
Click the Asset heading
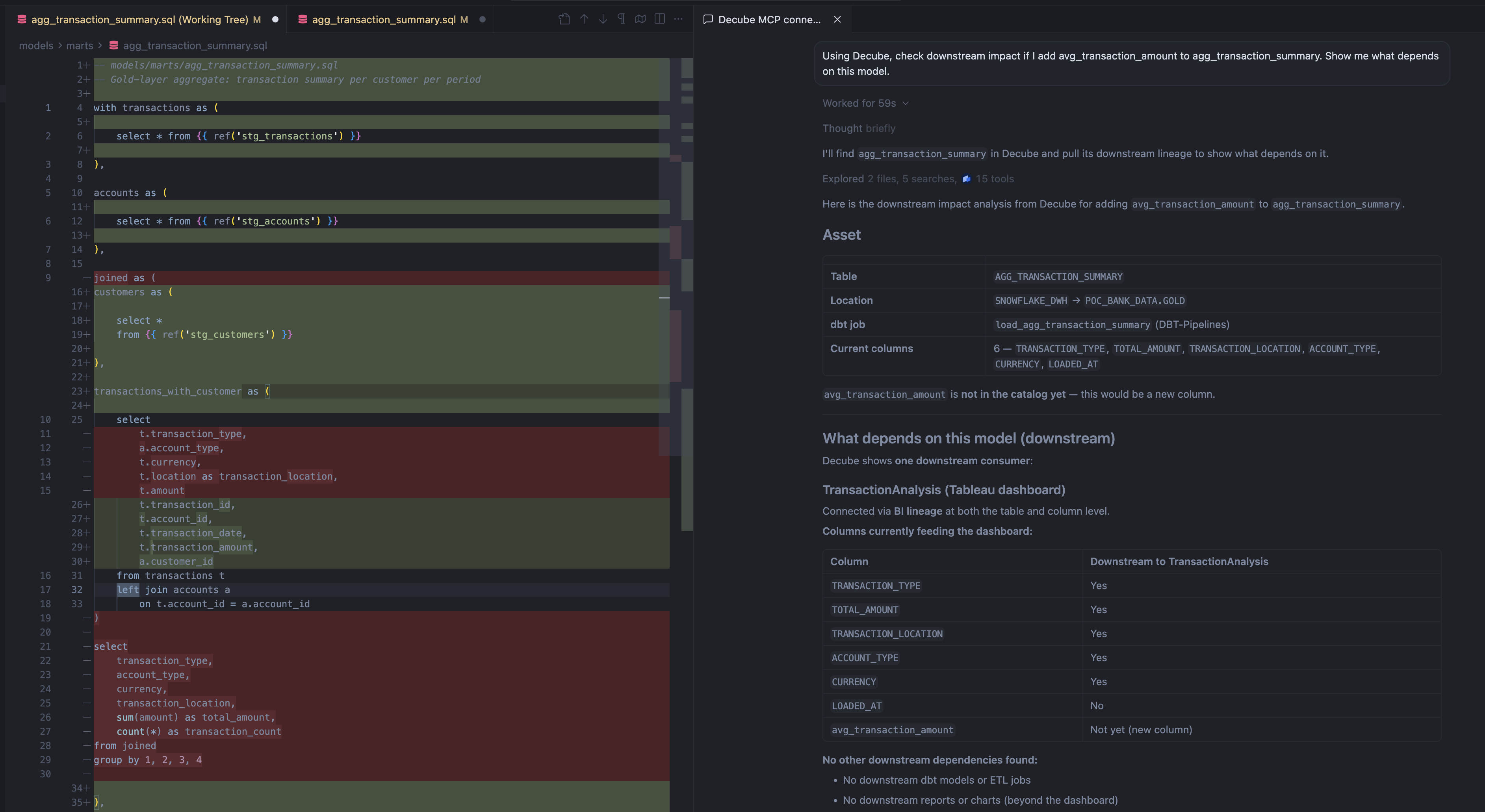(842, 235)
